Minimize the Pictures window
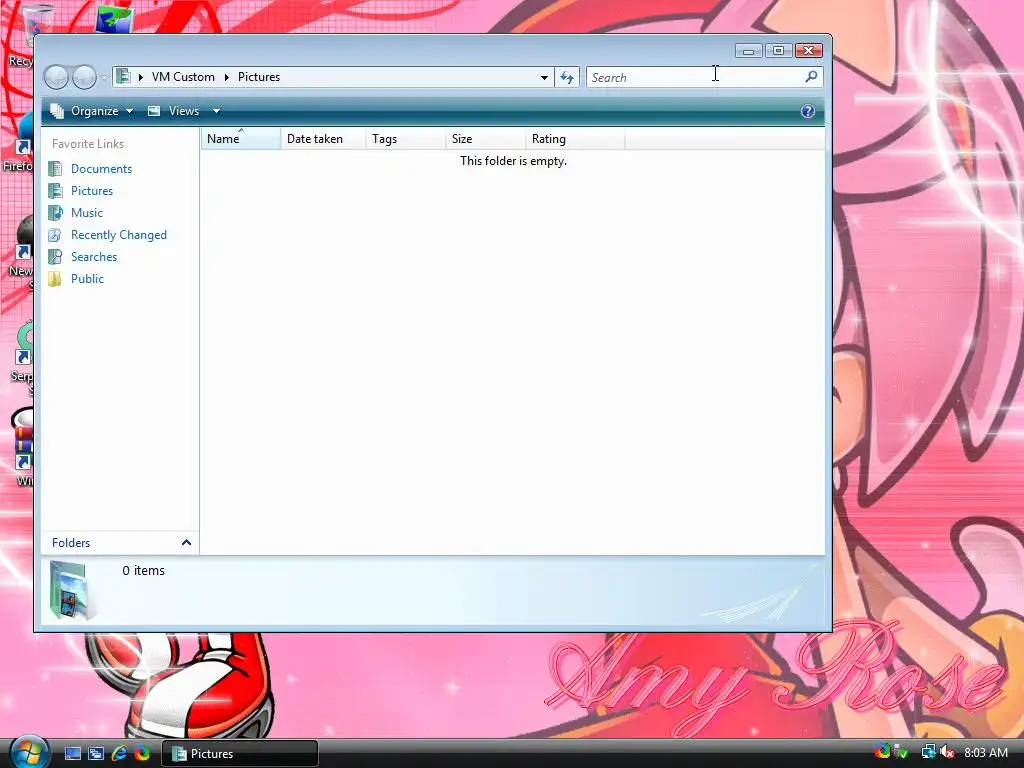 [748, 50]
